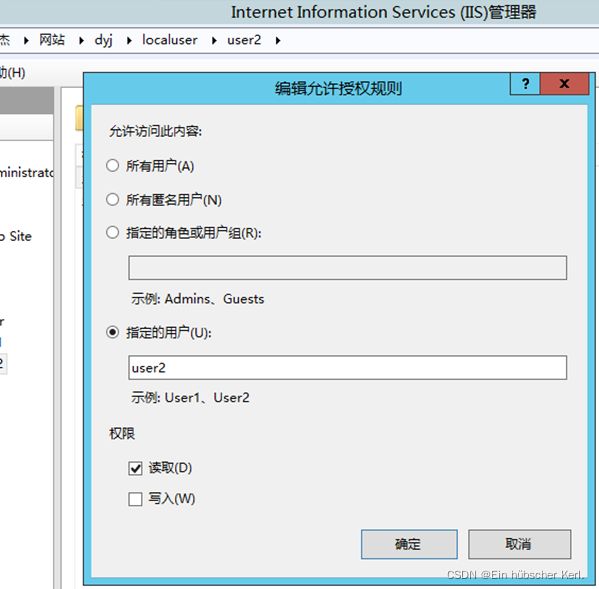Expand the arrow after localuser breadcrumb
This screenshot has height=589, width=599.
pyautogui.click(x=214, y=40)
